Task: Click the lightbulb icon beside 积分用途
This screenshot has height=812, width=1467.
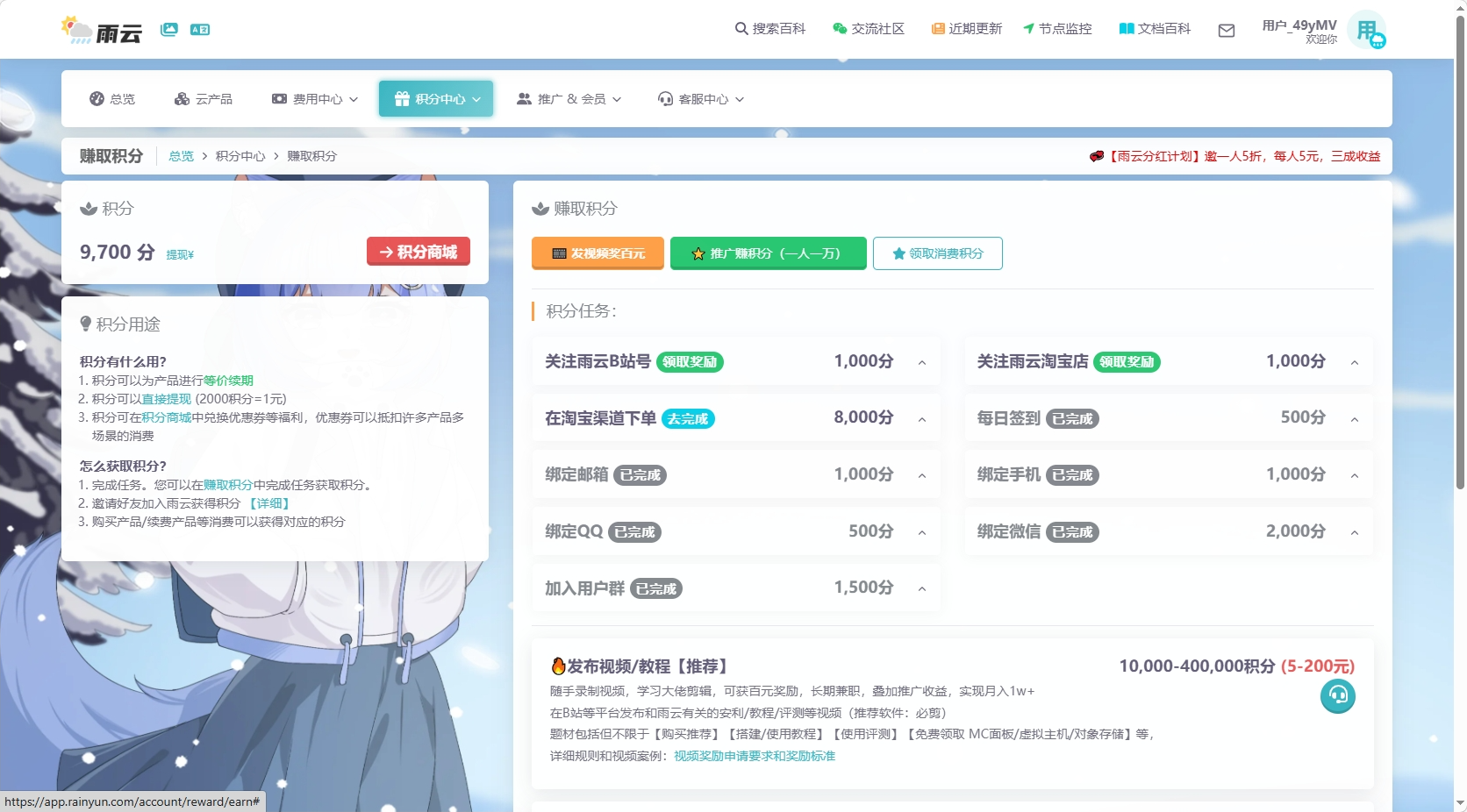Action: point(85,324)
